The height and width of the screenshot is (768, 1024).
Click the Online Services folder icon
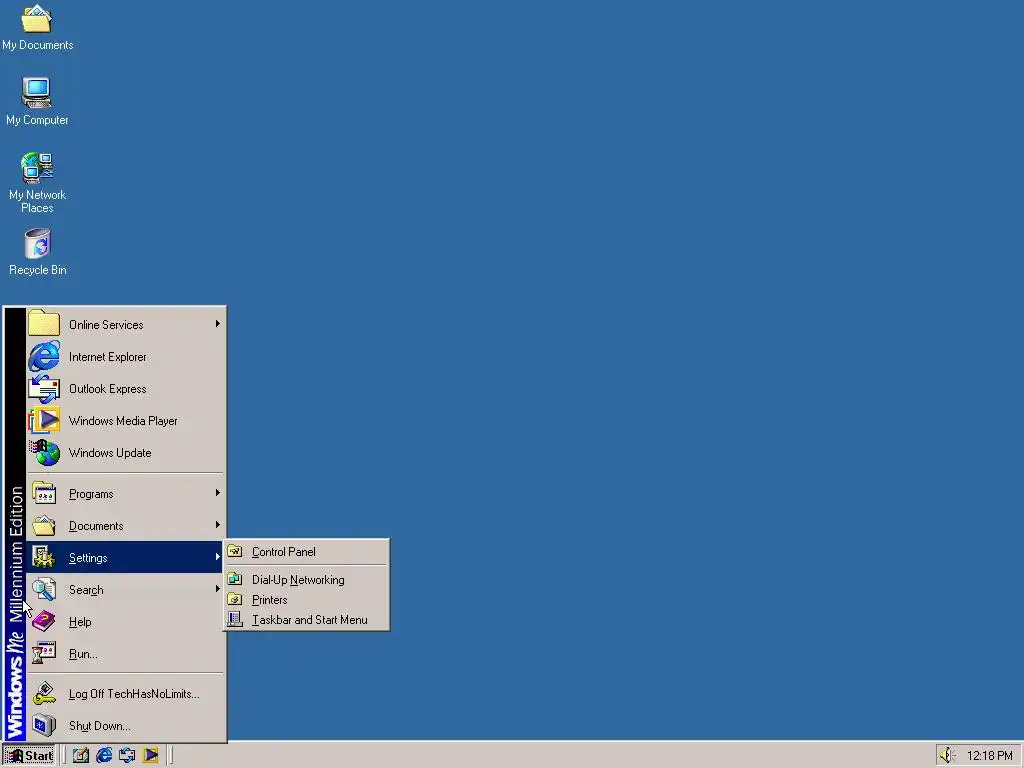pyautogui.click(x=44, y=323)
